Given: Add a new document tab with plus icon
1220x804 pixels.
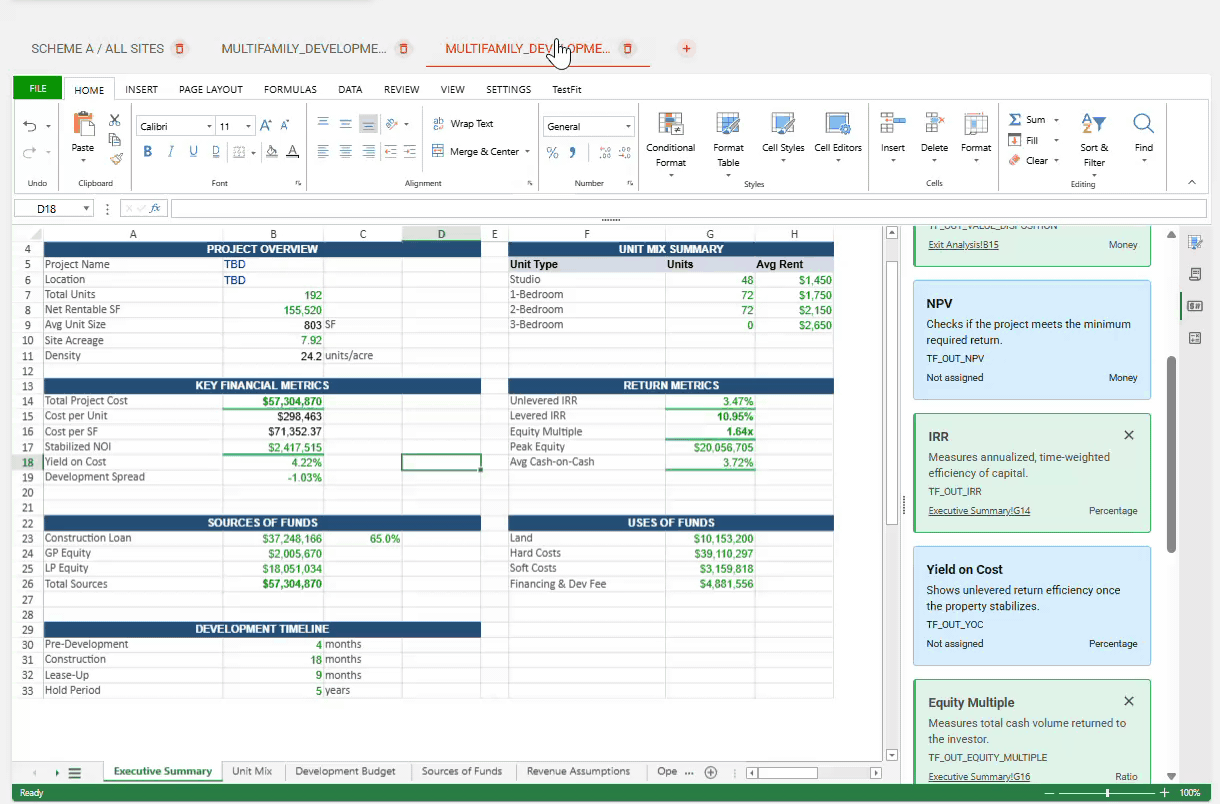Looking at the screenshot, I should [x=686, y=48].
